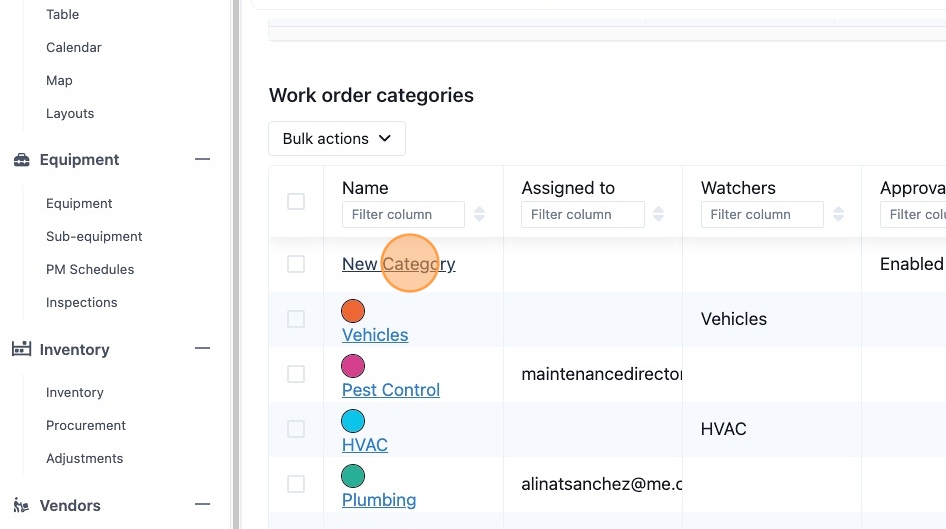
Task: Open Inventory sub-item in sidebar
Action: coord(75,393)
